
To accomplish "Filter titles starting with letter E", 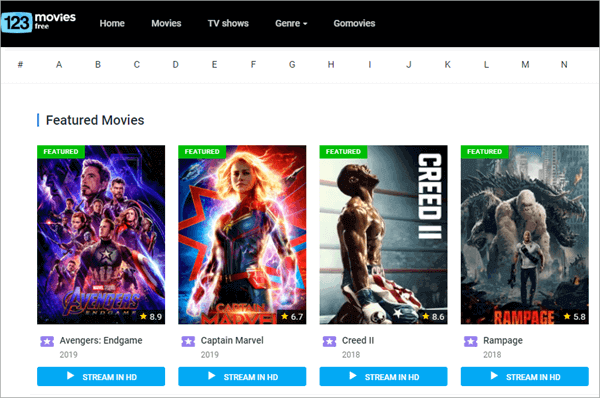I will pos(214,64).
